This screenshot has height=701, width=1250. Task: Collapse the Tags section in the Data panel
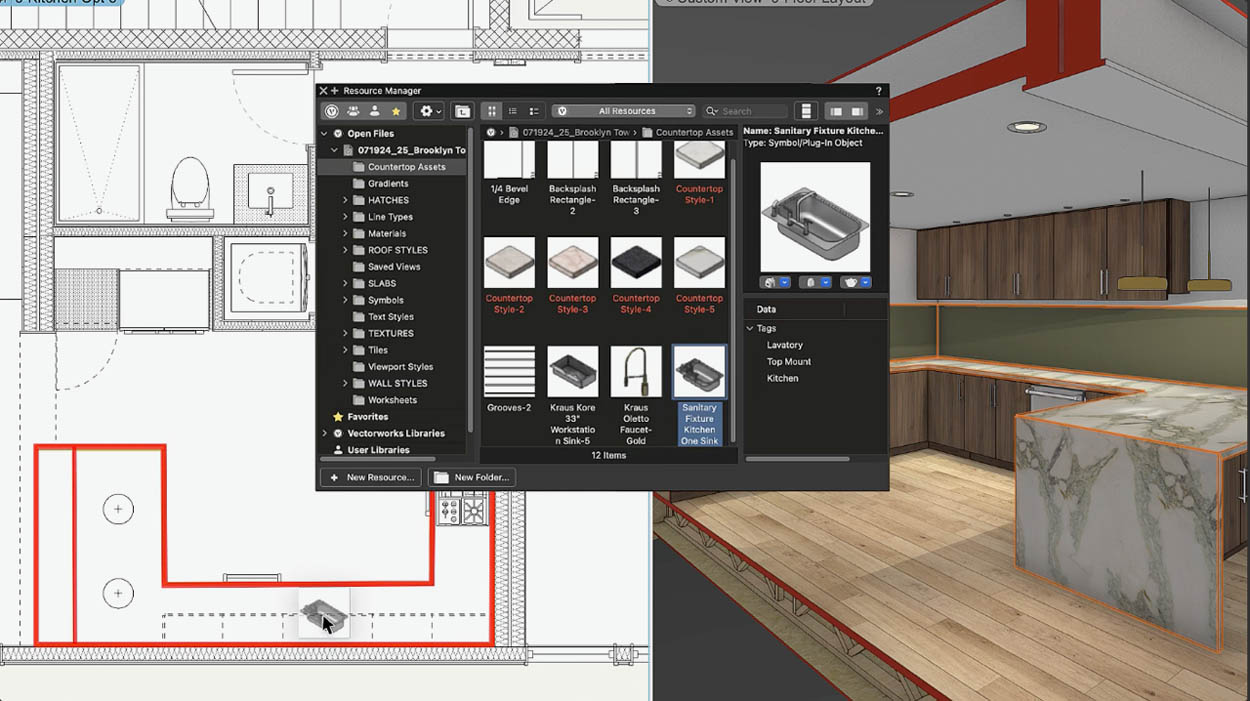751,327
